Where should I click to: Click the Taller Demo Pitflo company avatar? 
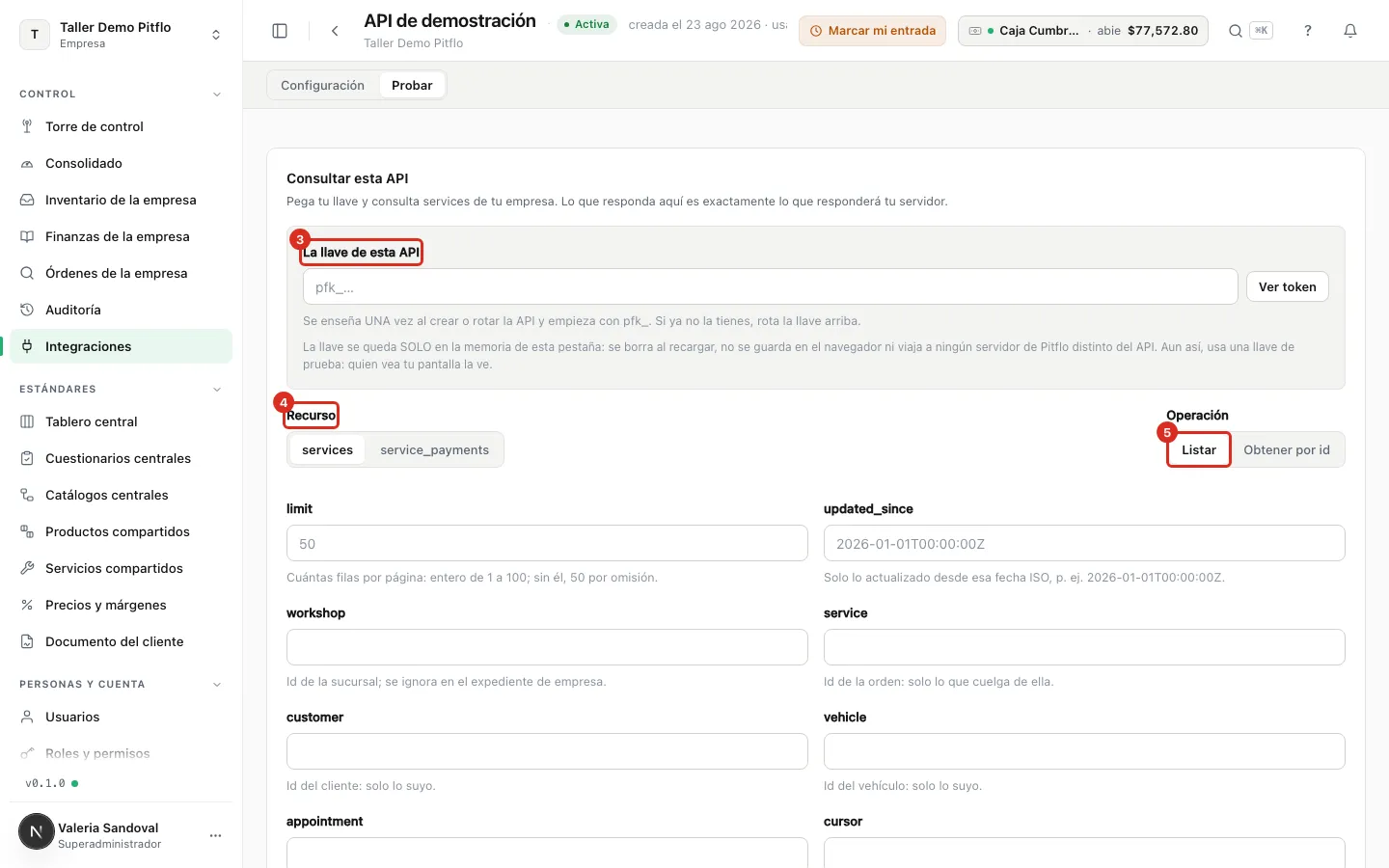point(35,35)
